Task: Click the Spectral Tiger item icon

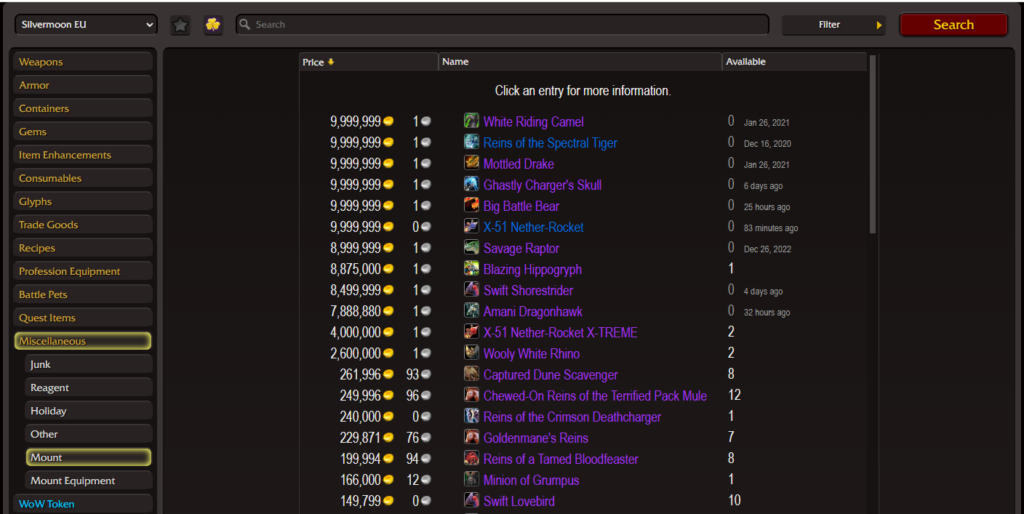Action: point(472,142)
